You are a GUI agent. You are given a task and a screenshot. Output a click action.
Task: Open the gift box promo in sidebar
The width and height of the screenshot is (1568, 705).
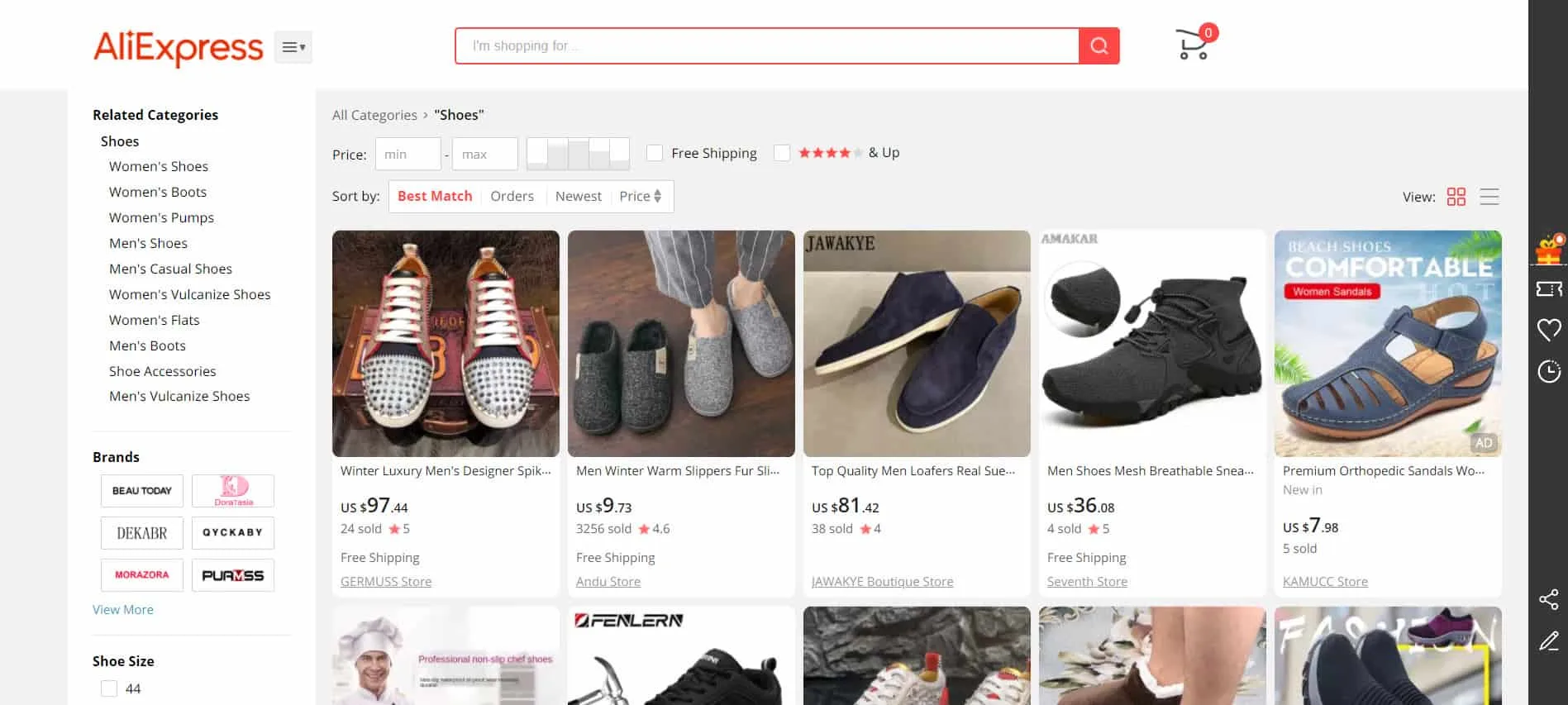pos(1548,250)
